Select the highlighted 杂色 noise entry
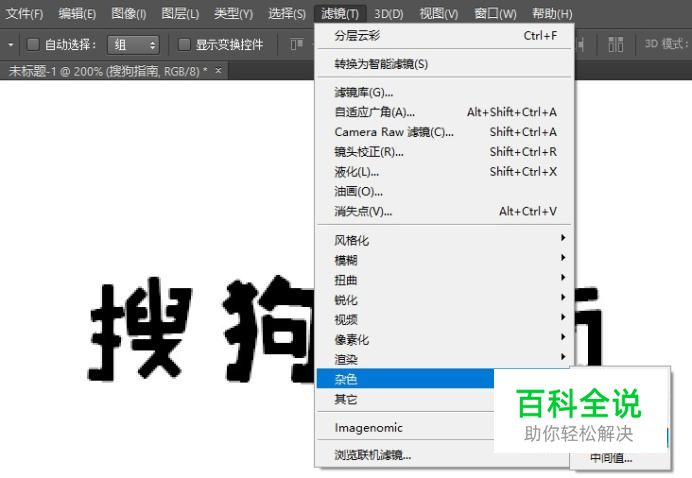The width and height of the screenshot is (692, 478). point(405,379)
